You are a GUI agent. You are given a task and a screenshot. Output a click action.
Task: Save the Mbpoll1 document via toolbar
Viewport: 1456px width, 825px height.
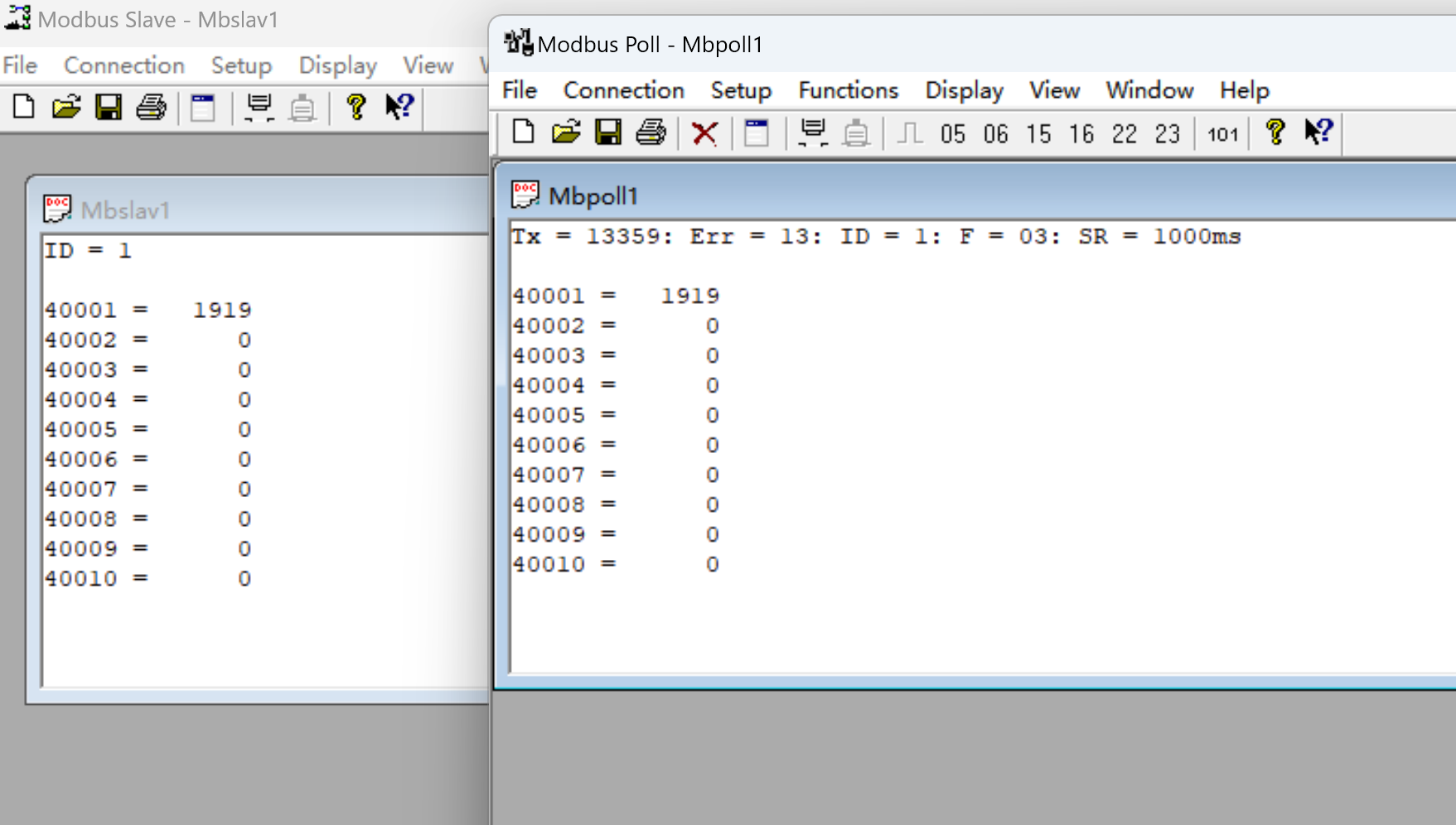pyautogui.click(x=608, y=133)
